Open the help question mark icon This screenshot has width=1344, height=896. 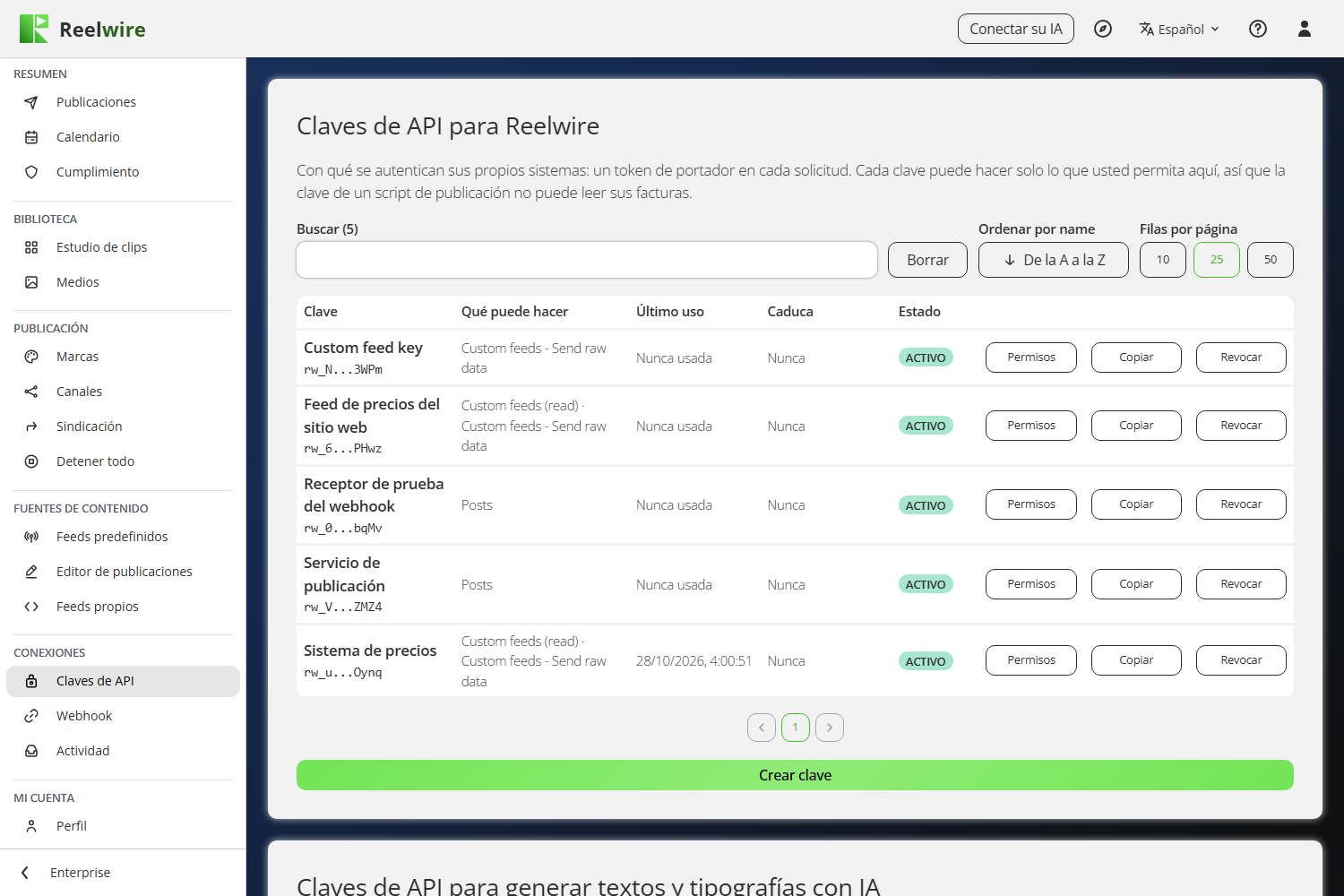(1258, 29)
